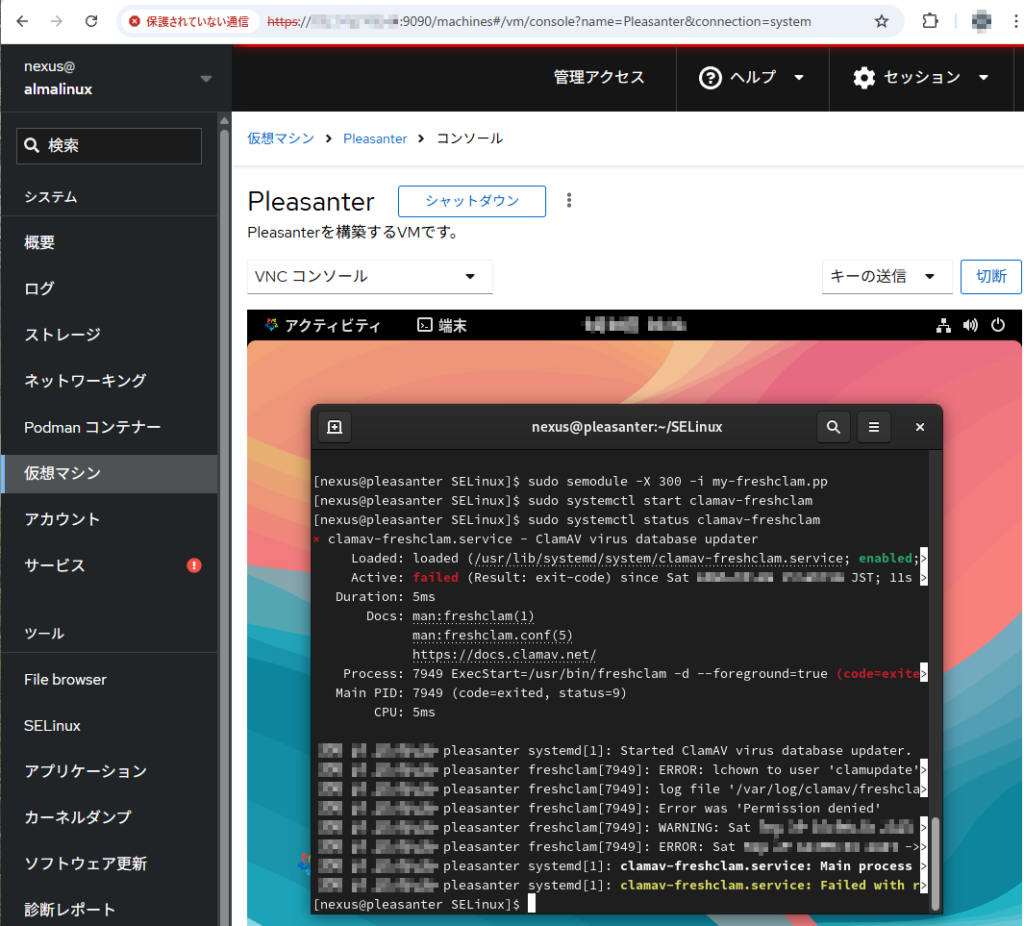Click the 検索 search field in sidebar

point(109,146)
